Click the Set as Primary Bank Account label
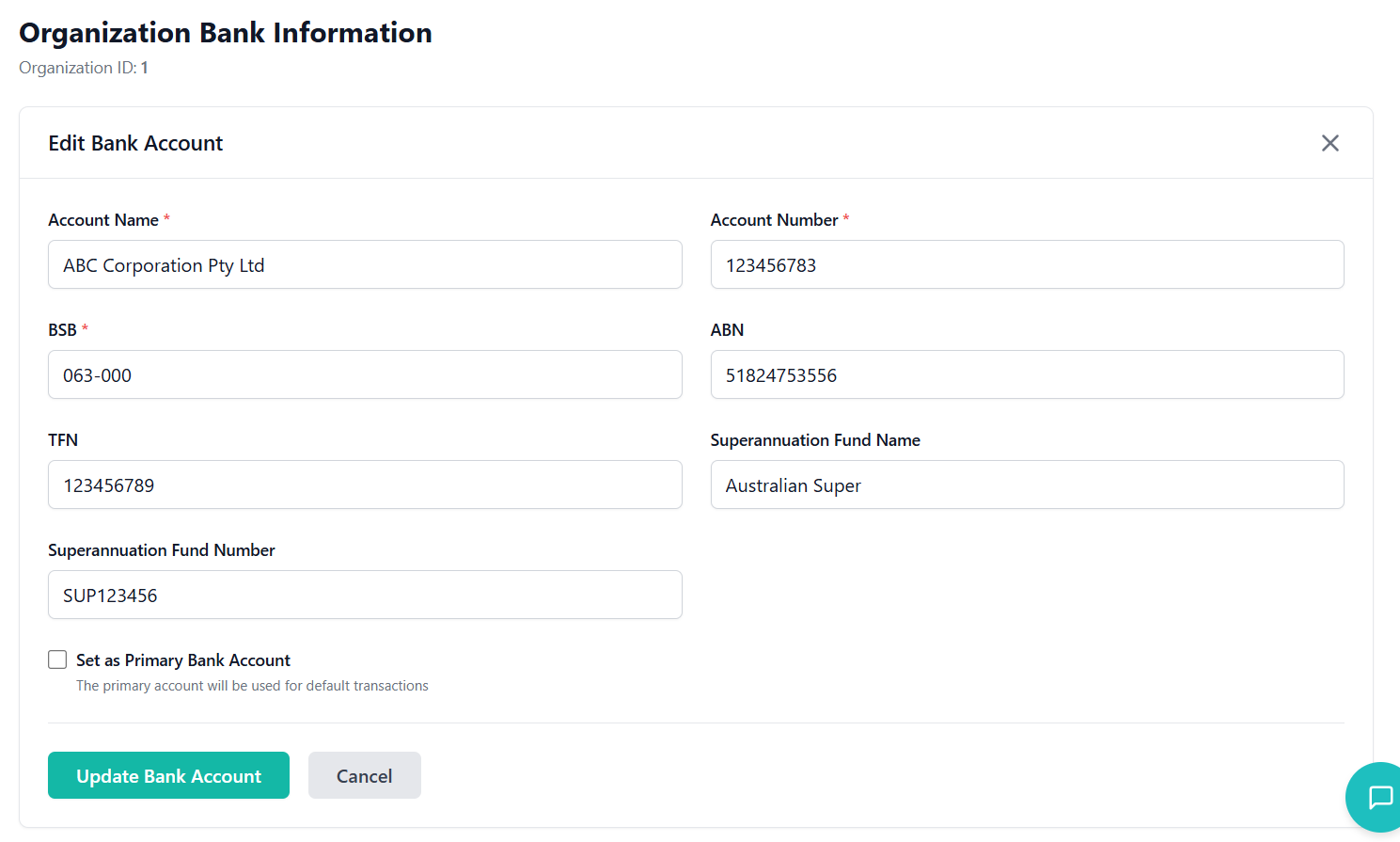Screen dimensions: 1400x842 pos(183,660)
